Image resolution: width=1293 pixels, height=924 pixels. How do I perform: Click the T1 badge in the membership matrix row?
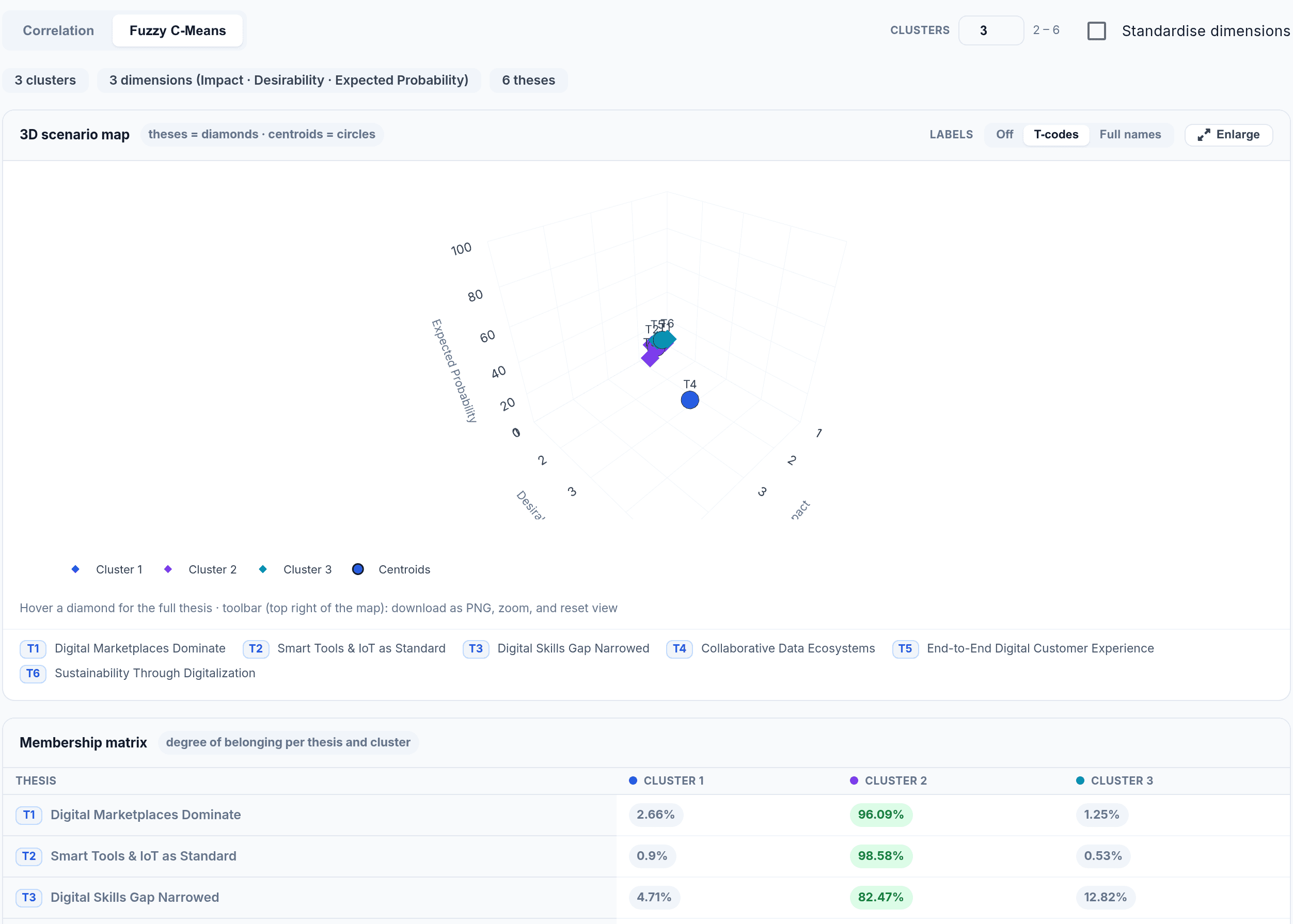[x=29, y=815]
